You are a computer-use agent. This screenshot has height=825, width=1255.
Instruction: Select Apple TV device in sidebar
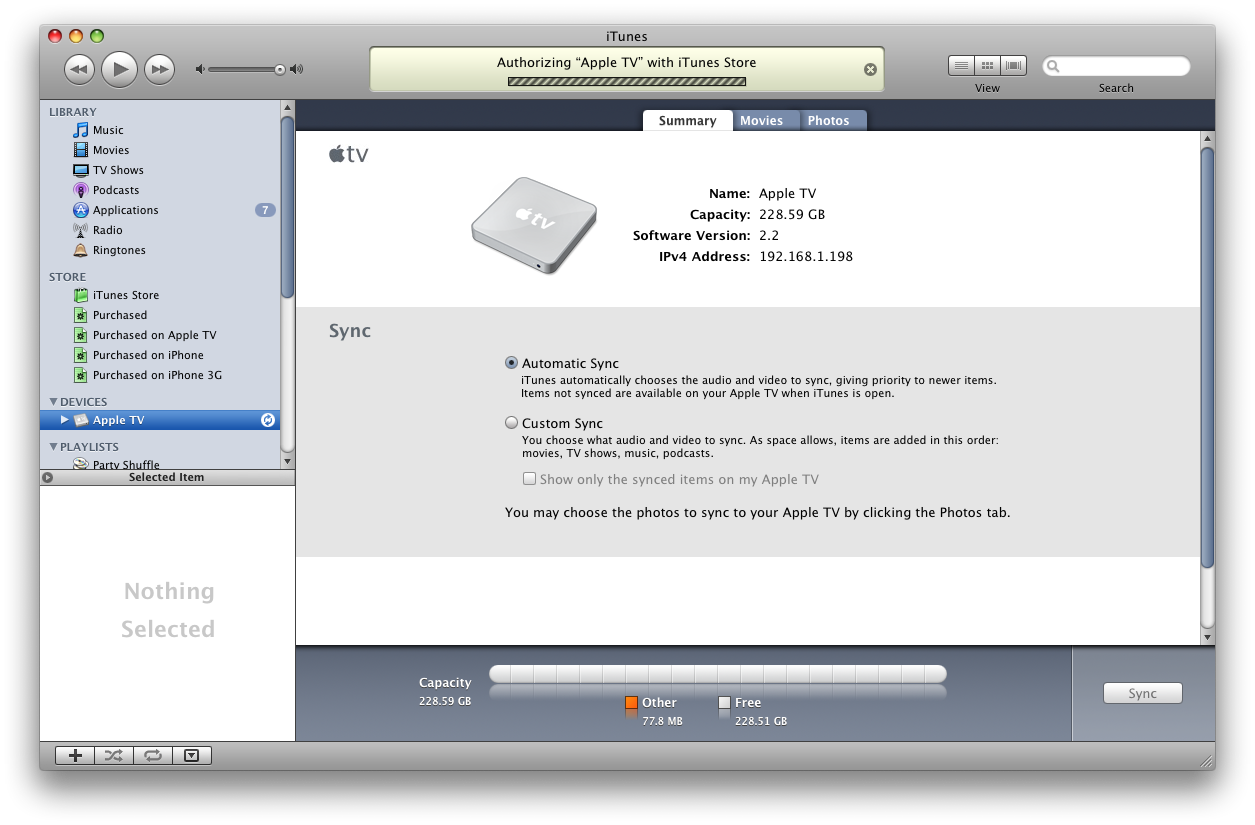pyautogui.click(x=160, y=420)
